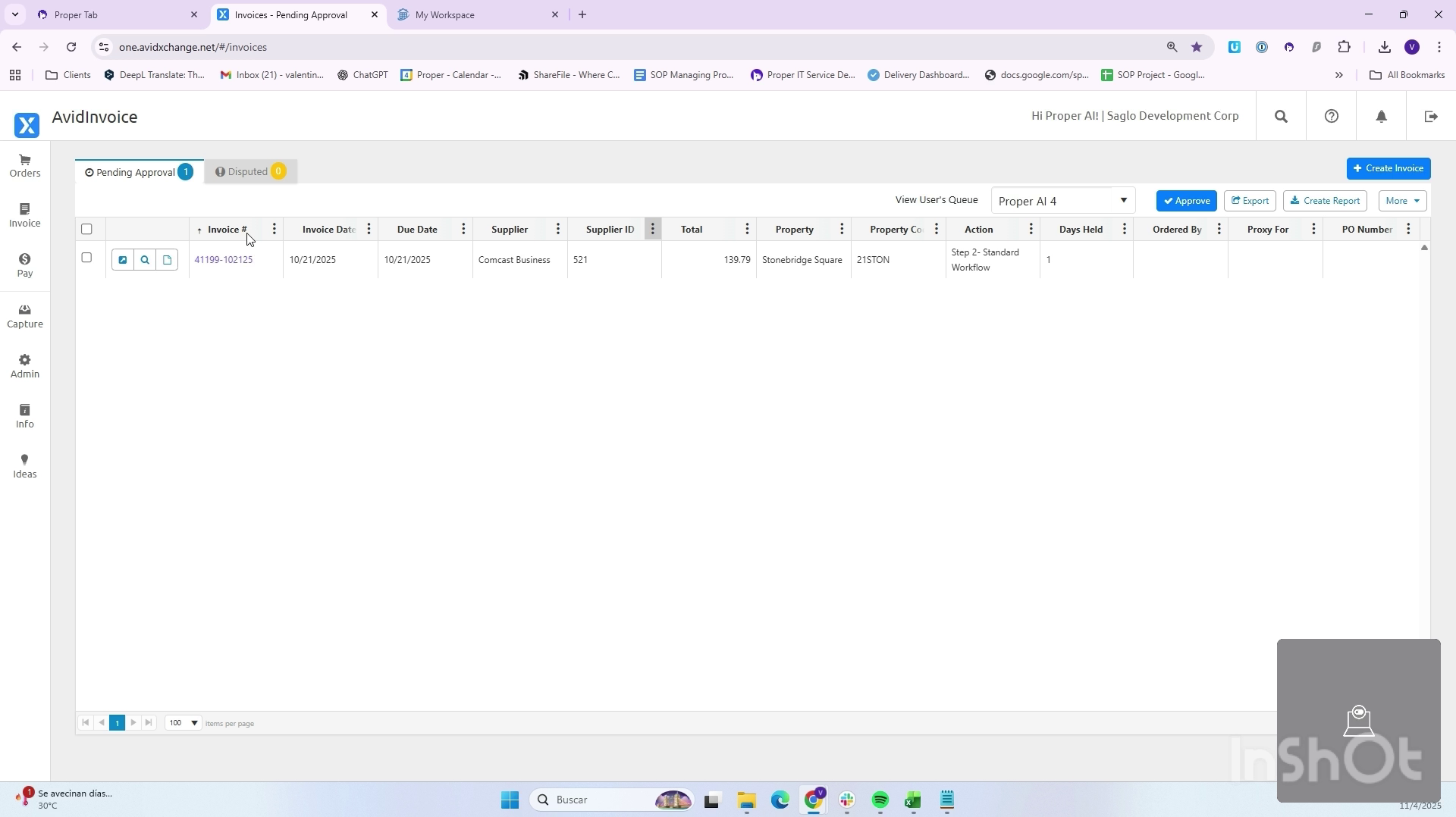Open Supplier ID column options menu
The image size is (1456, 817).
coord(653,230)
